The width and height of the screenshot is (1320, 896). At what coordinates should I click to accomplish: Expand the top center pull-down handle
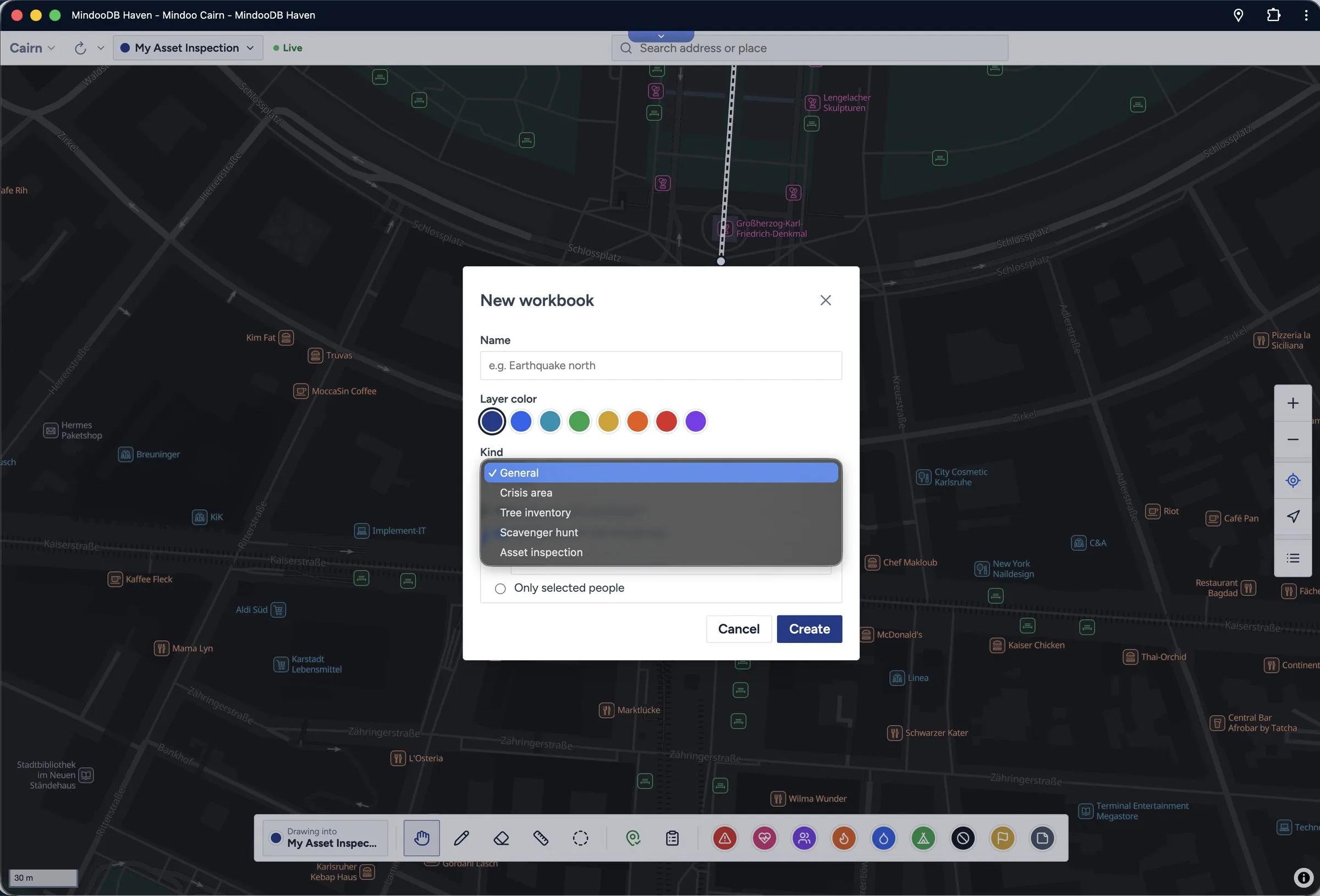click(x=661, y=36)
